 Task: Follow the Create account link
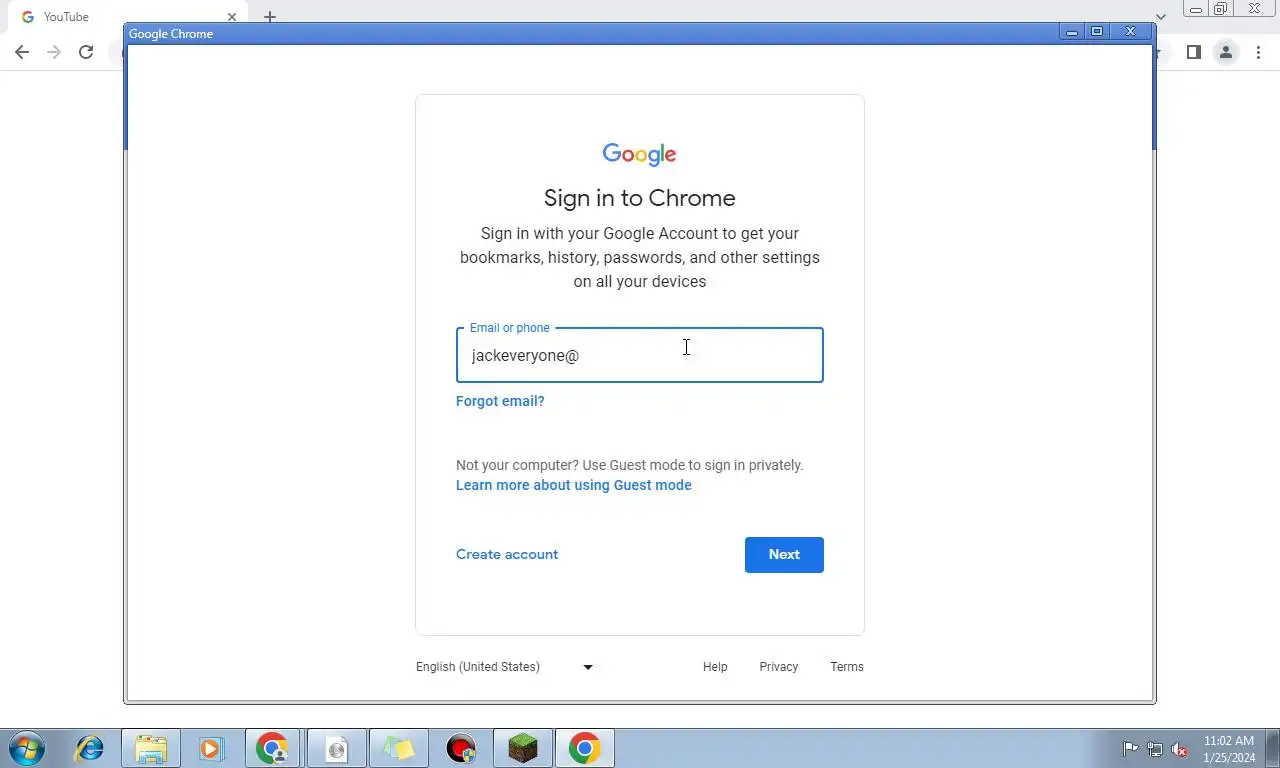(x=507, y=554)
